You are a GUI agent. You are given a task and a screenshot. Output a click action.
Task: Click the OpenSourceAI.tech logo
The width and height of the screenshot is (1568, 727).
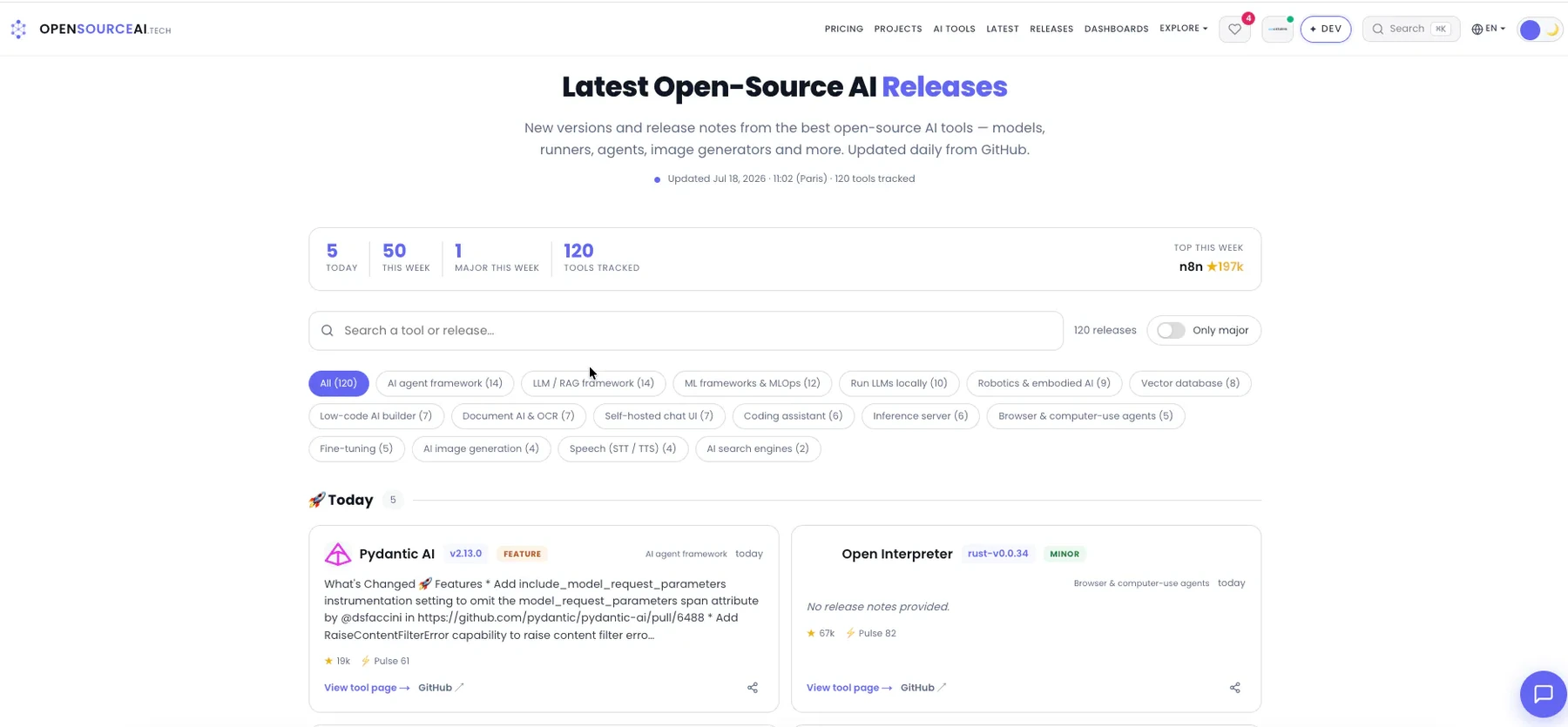(x=91, y=29)
